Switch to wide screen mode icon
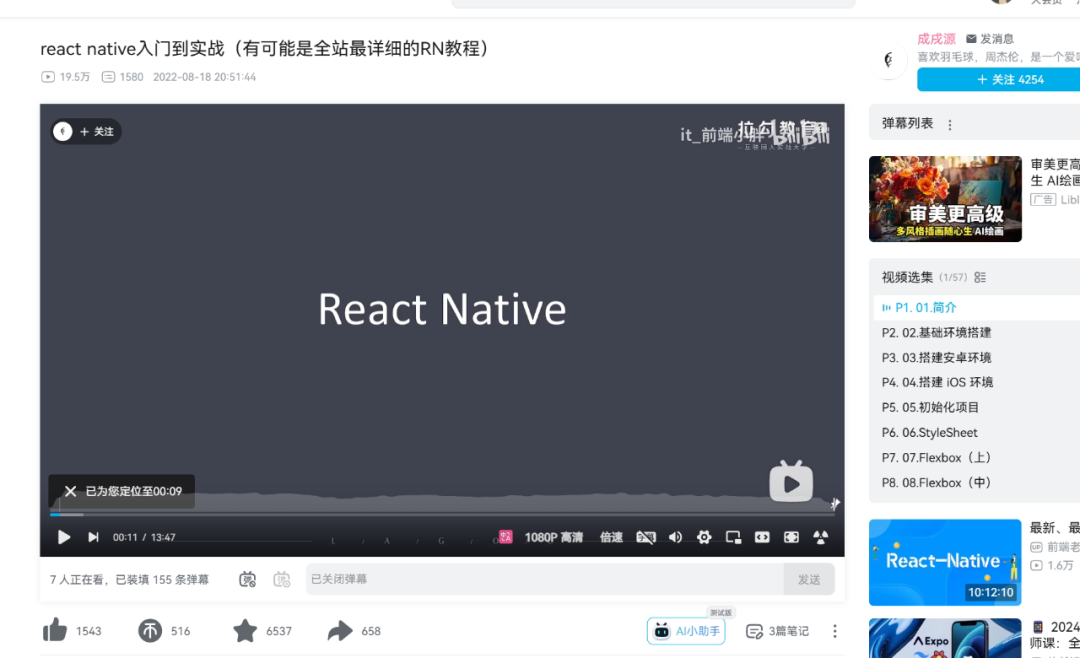This screenshot has width=1080, height=658. [762, 537]
